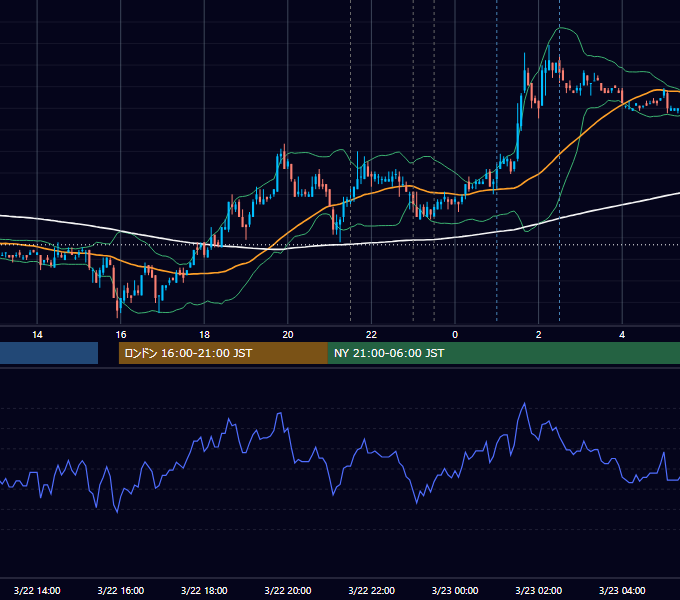Viewport: 680px width, 600px height.
Task: Click the 3/22 16:00 time label
Action: click(121, 590)
